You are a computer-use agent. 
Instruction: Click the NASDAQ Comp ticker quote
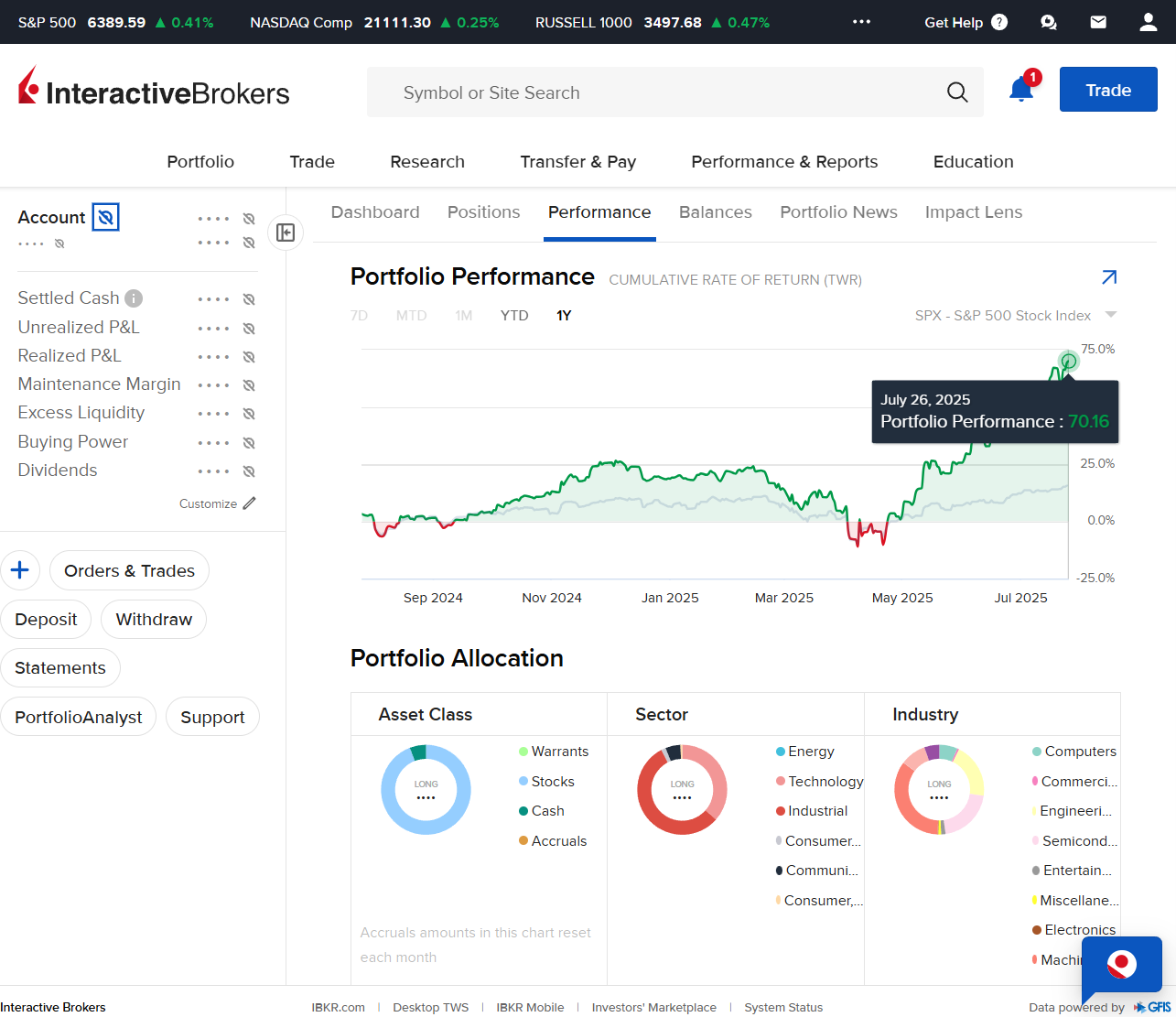pyautogui.click(x=374, y=22)
